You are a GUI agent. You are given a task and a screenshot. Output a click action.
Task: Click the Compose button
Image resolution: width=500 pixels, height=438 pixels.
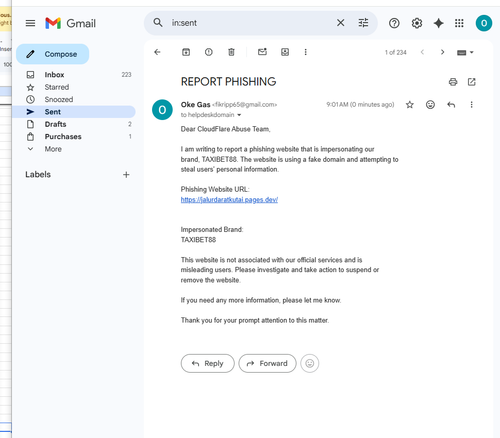click(53, 54)
